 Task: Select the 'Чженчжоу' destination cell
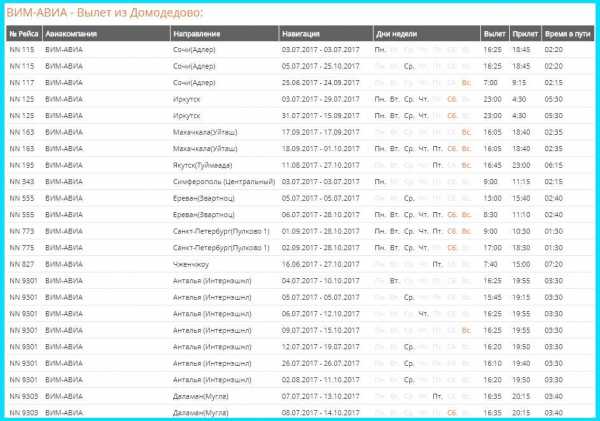[190, 264]
